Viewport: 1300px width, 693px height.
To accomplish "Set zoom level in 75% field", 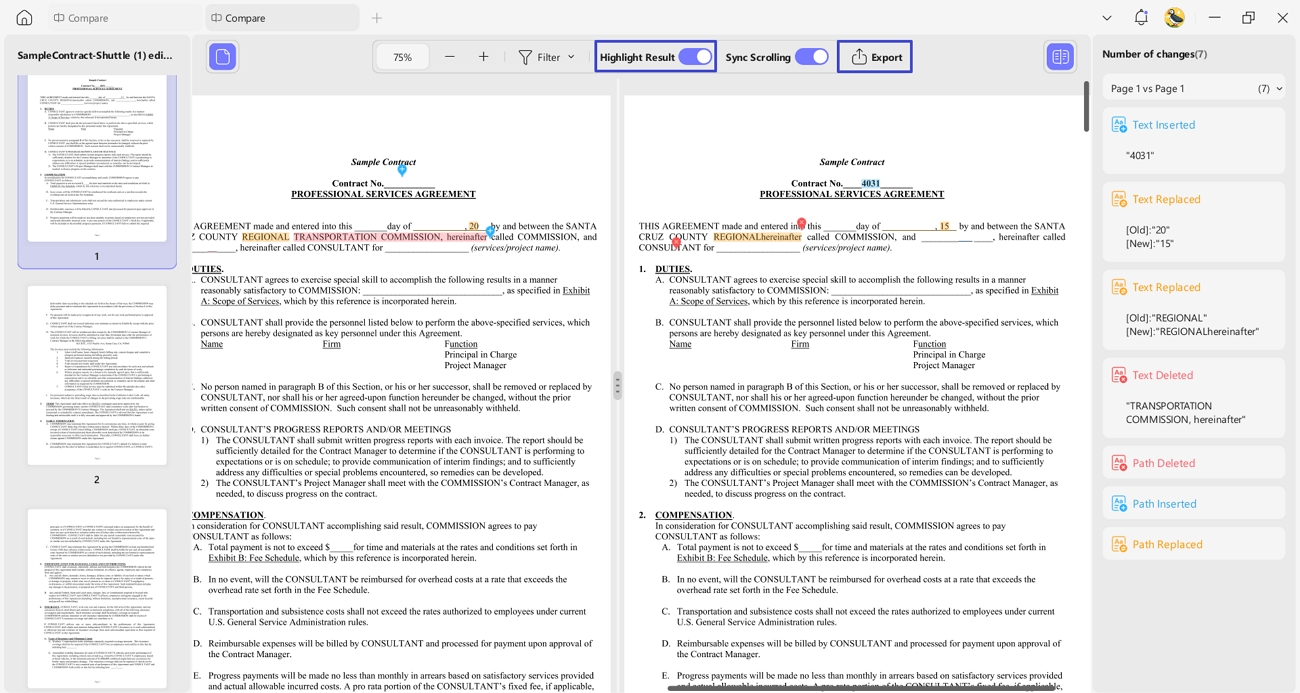I will 403,57.
